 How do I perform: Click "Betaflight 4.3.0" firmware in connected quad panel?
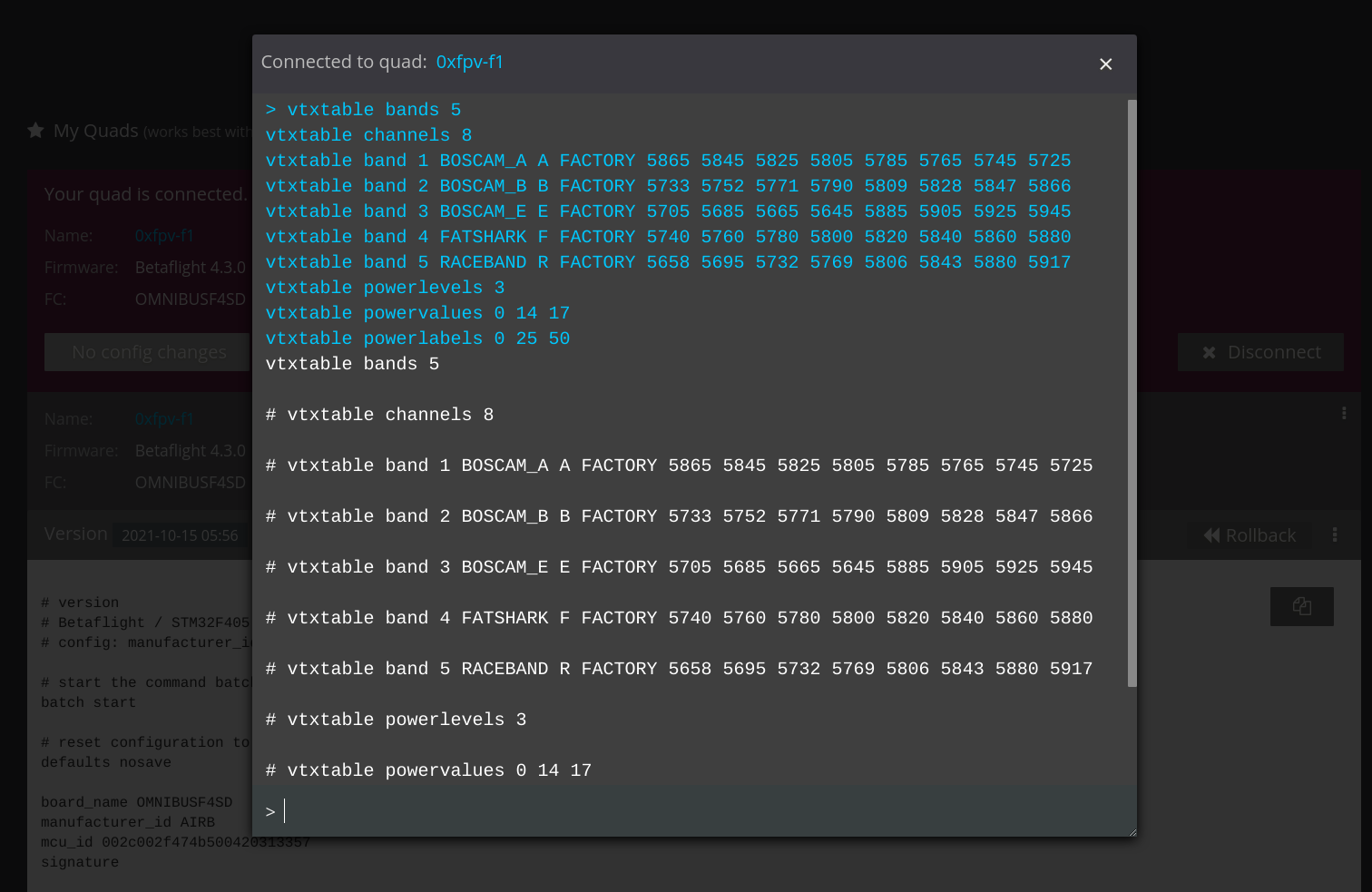(x=190, y=268)
